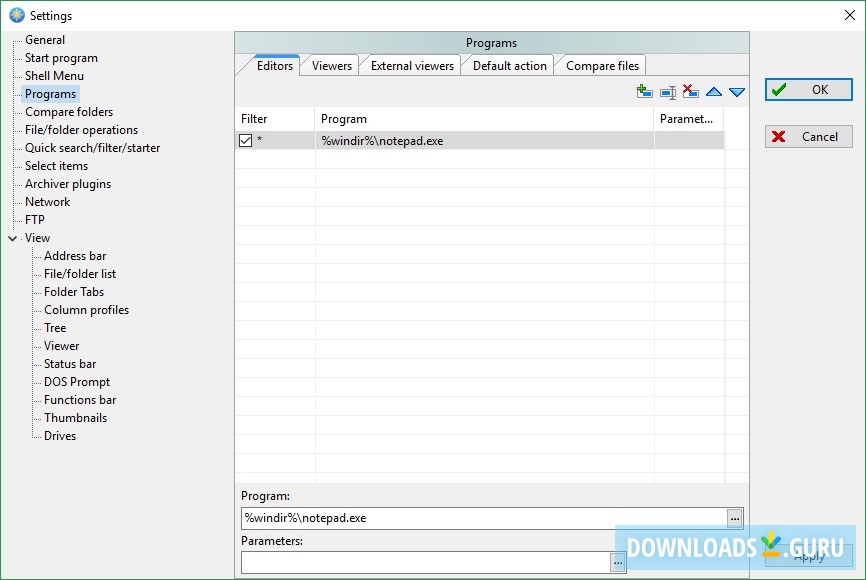Viewport: 866px width, 580px height.
Task: Open the Program field browse dropdown
Action: point(735,518)
